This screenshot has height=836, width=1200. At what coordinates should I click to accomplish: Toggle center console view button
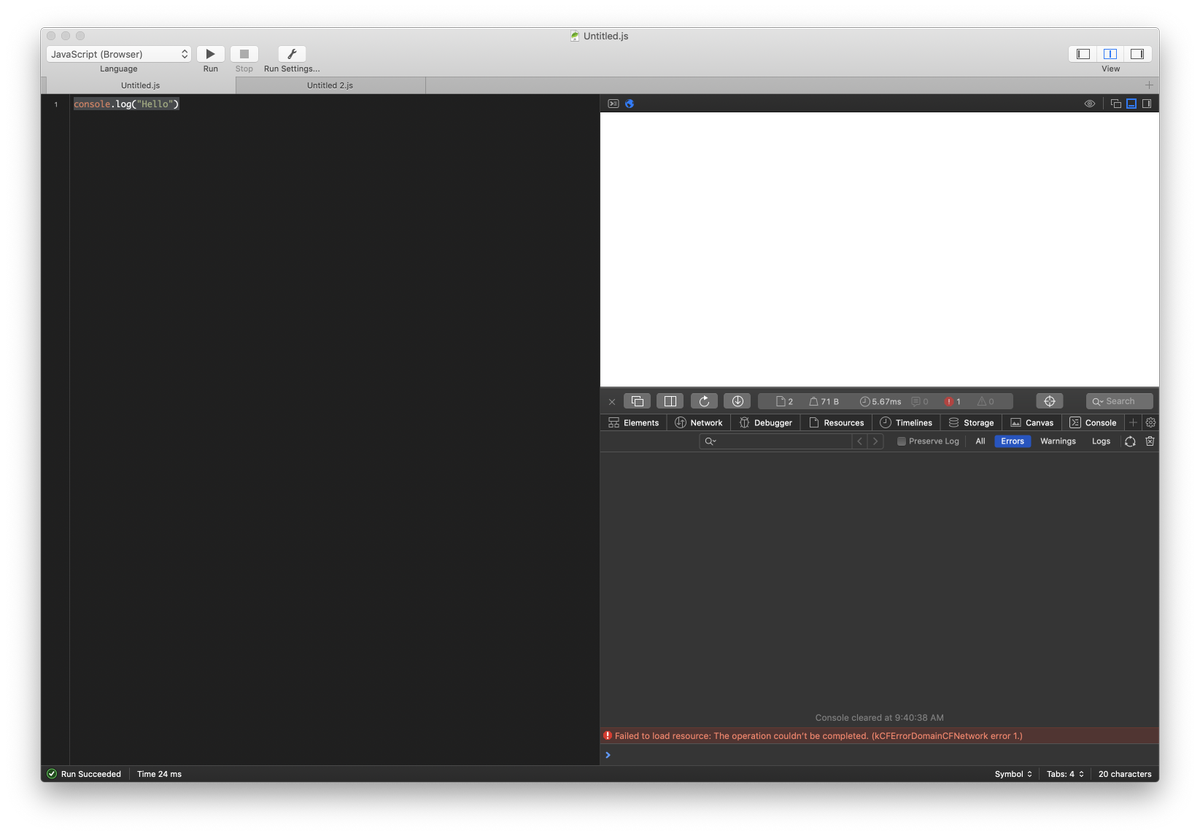[x=1110, y=54]
